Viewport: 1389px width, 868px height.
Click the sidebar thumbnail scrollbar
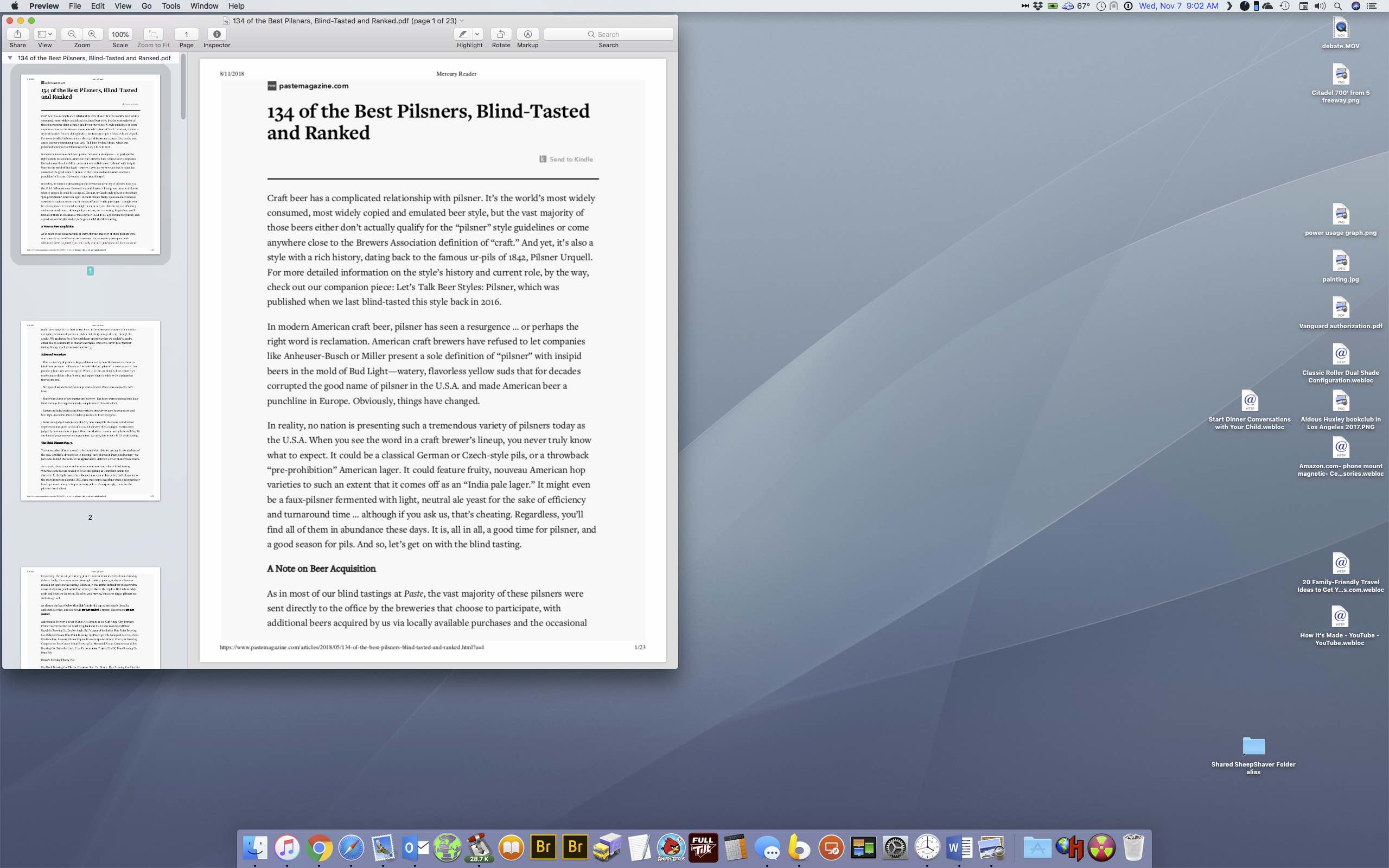[183, 86]
